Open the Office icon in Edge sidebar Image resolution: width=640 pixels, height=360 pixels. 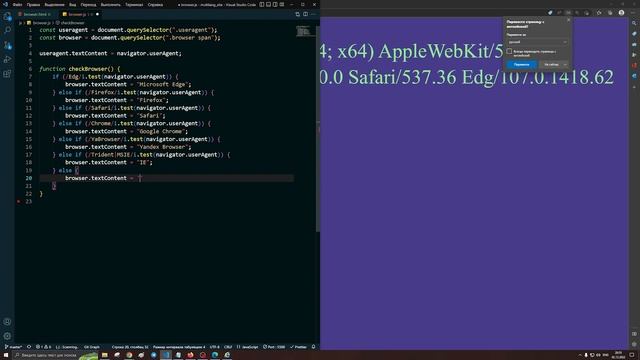(x=634, y=65)
